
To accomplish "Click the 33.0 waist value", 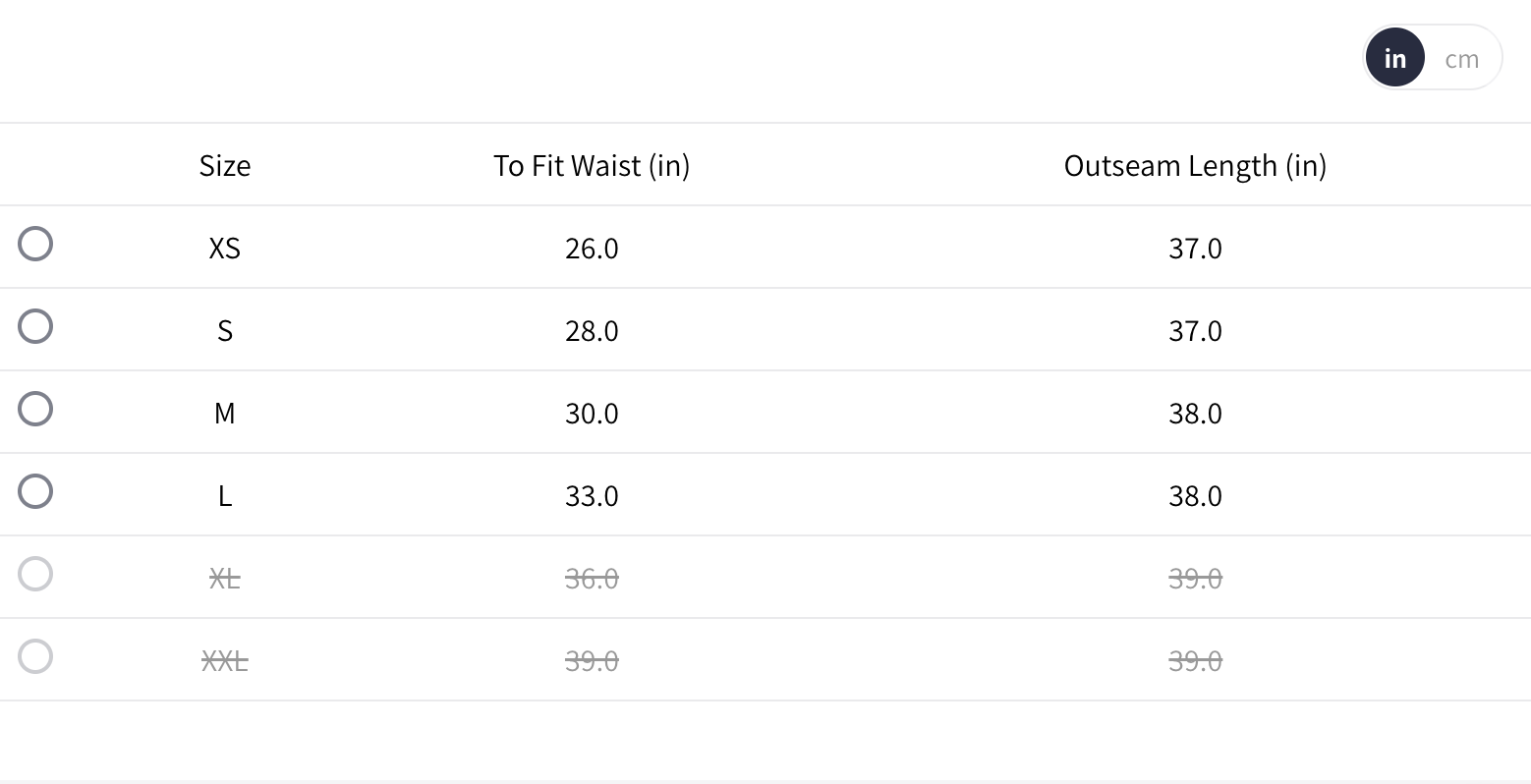I will (x=592, y=495).
